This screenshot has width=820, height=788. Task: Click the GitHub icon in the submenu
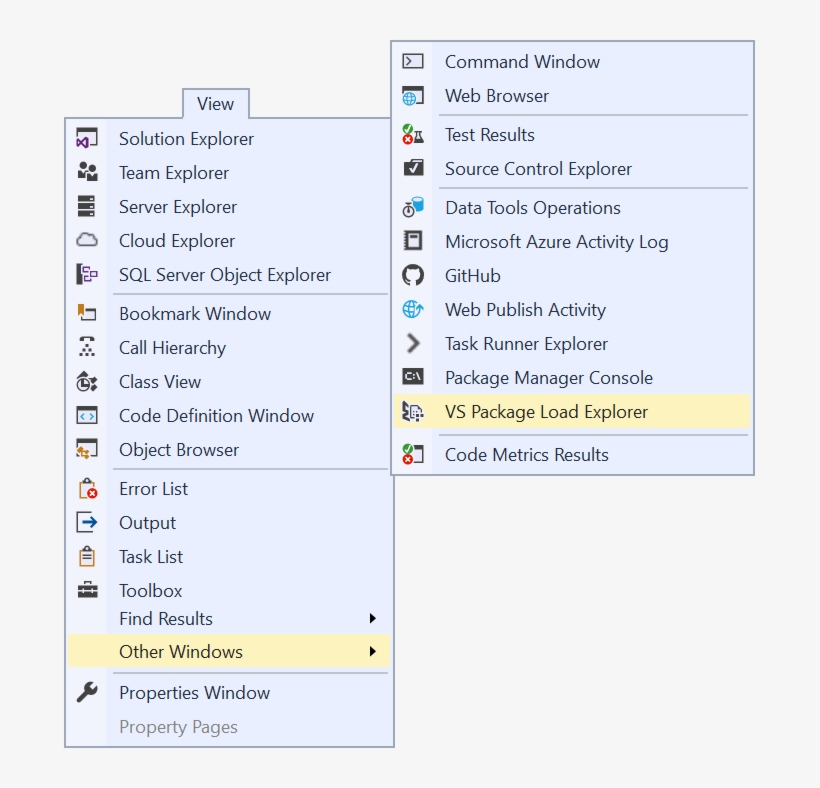coord(414,275)
